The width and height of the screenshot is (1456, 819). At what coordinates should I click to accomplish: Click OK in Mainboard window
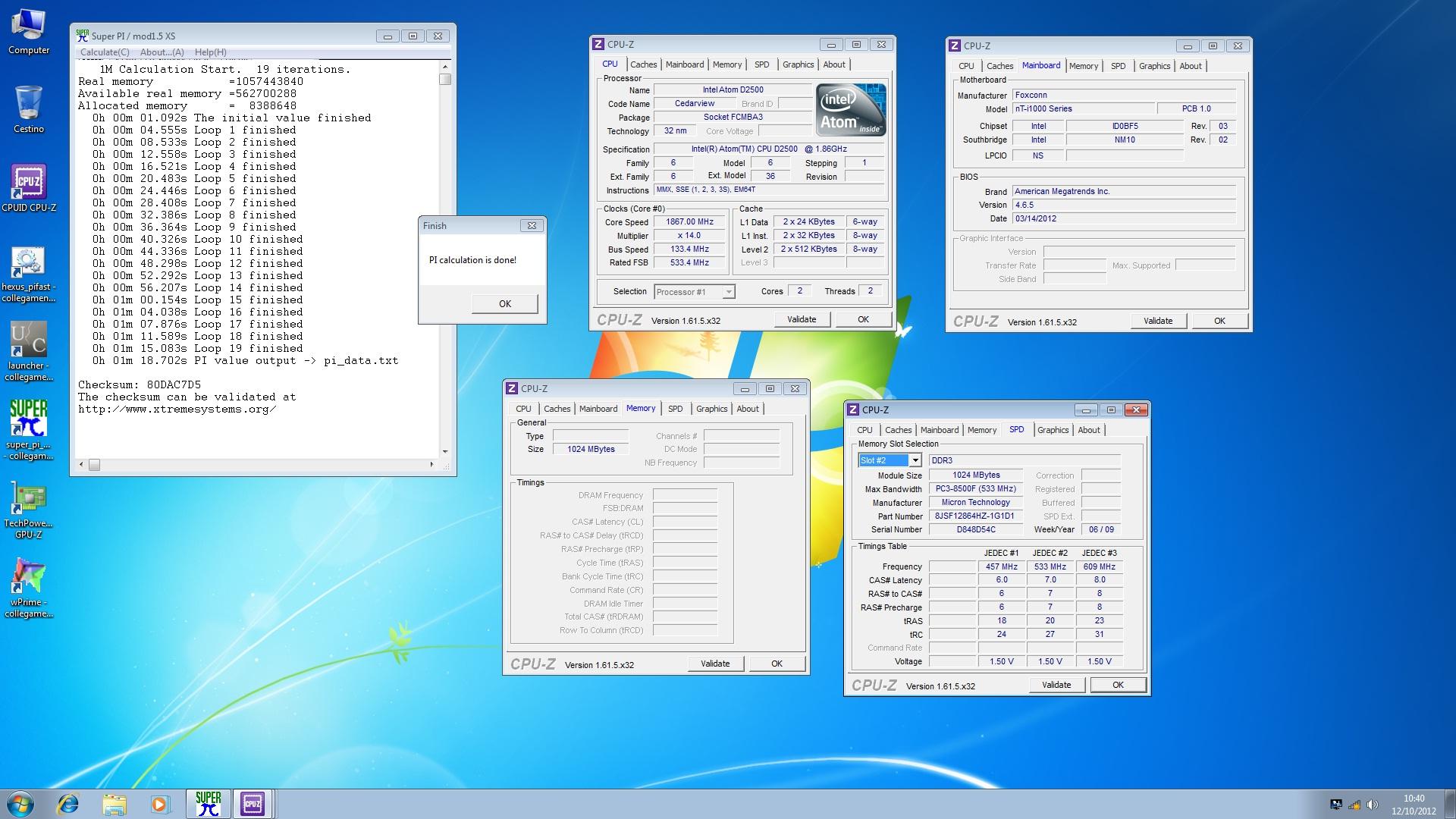[1219, 321]
